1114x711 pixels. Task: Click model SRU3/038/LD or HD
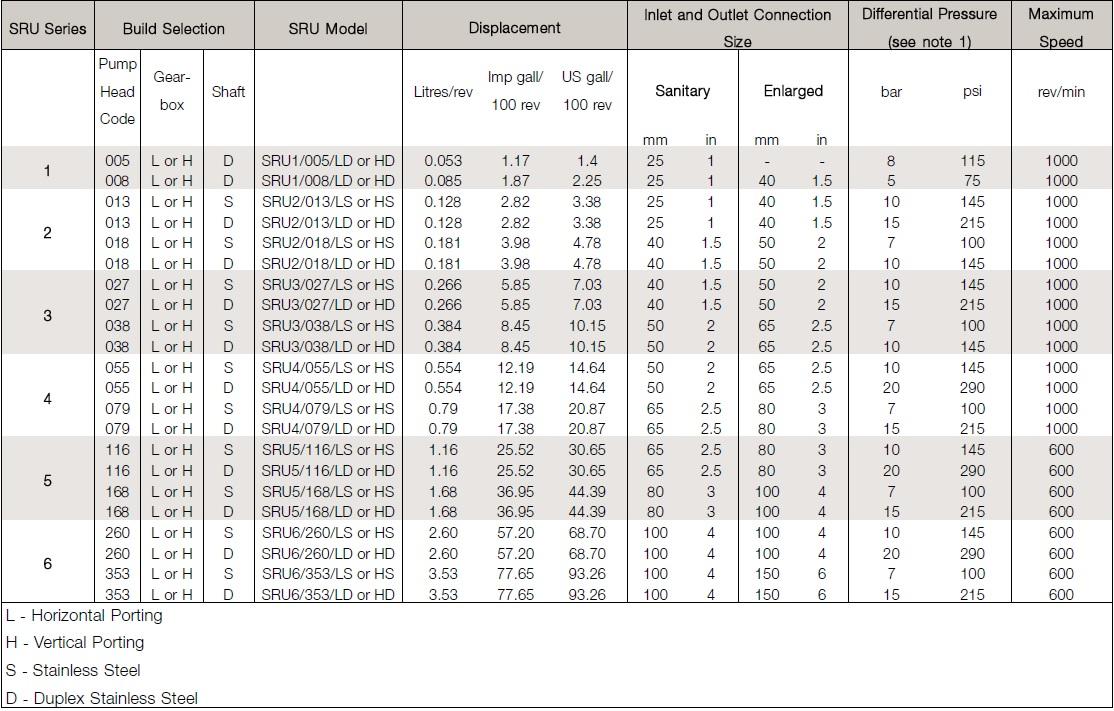[328, 347]
